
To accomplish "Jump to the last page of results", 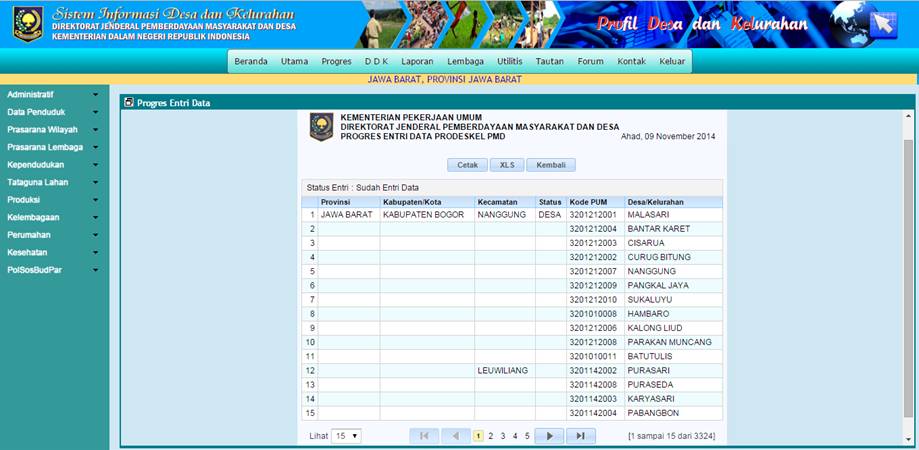I will [x=581, y=436].
